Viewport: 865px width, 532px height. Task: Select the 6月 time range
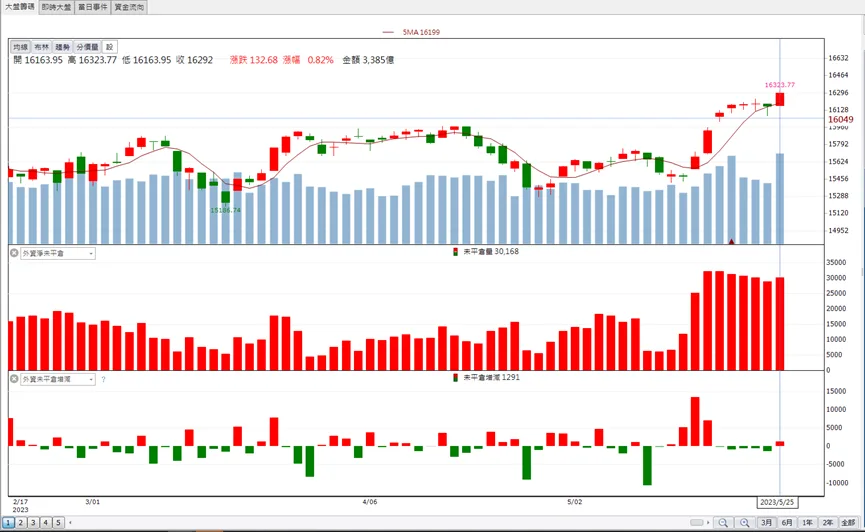coord(787,523)
